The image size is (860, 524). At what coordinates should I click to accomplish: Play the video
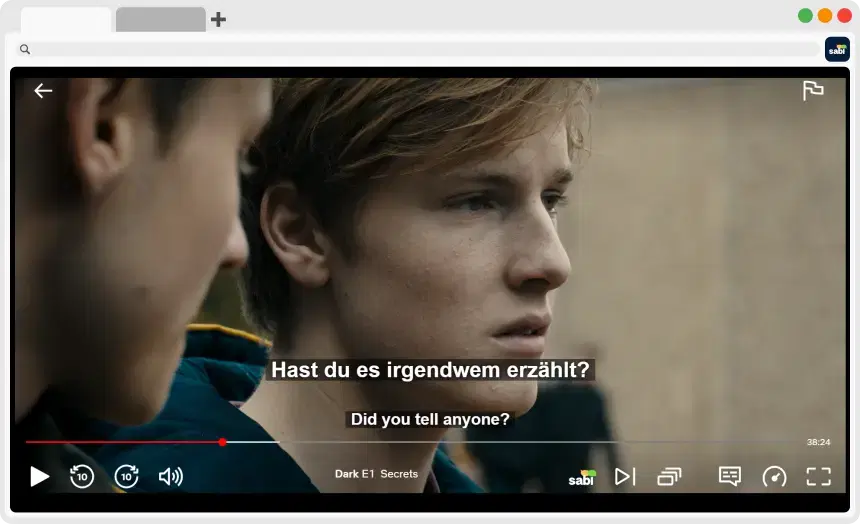(x=39, y=476)
